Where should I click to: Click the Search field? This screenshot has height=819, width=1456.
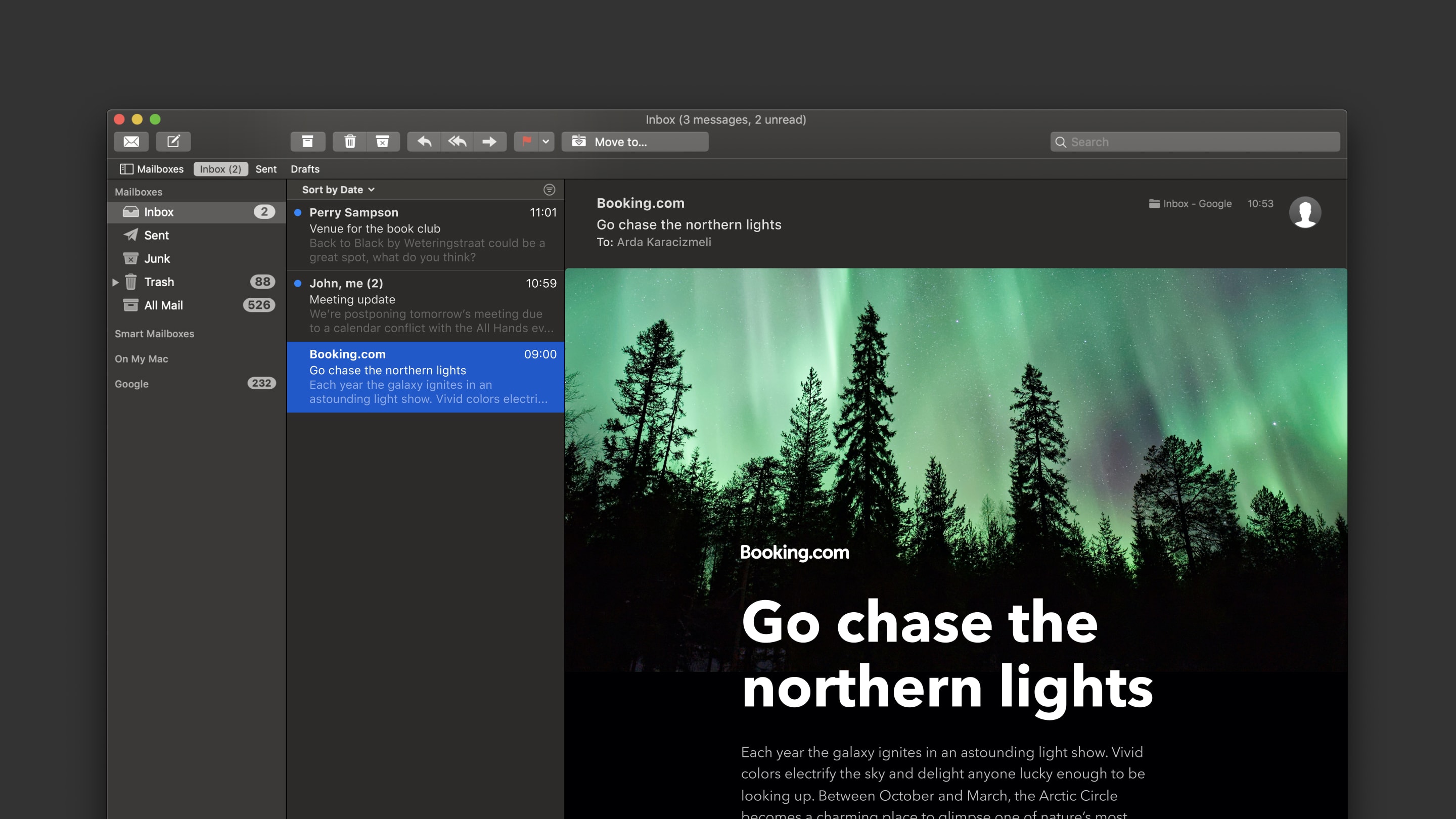click(1195, 142)
